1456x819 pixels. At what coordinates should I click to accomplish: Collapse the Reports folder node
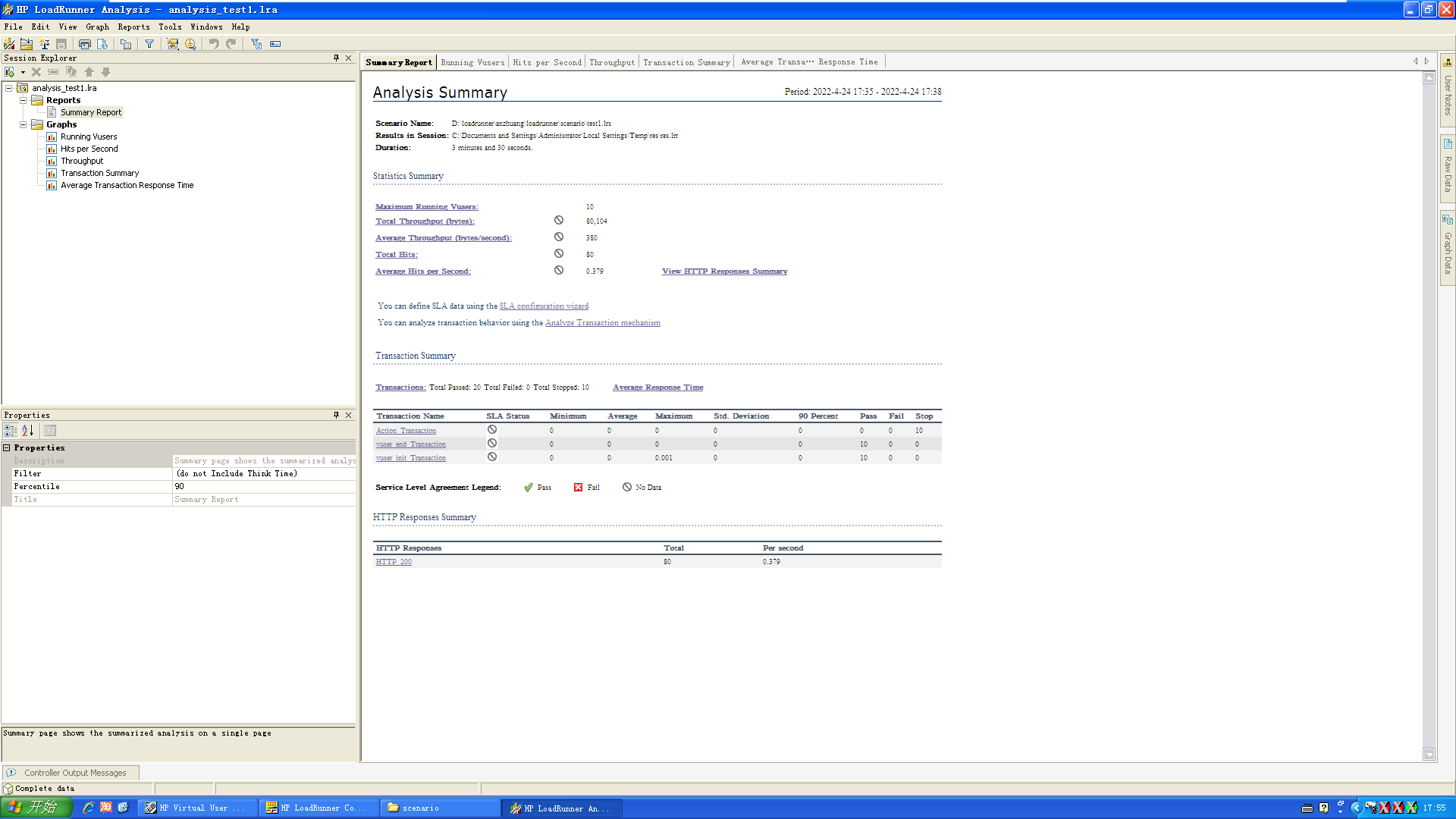[x=24, y=100]
